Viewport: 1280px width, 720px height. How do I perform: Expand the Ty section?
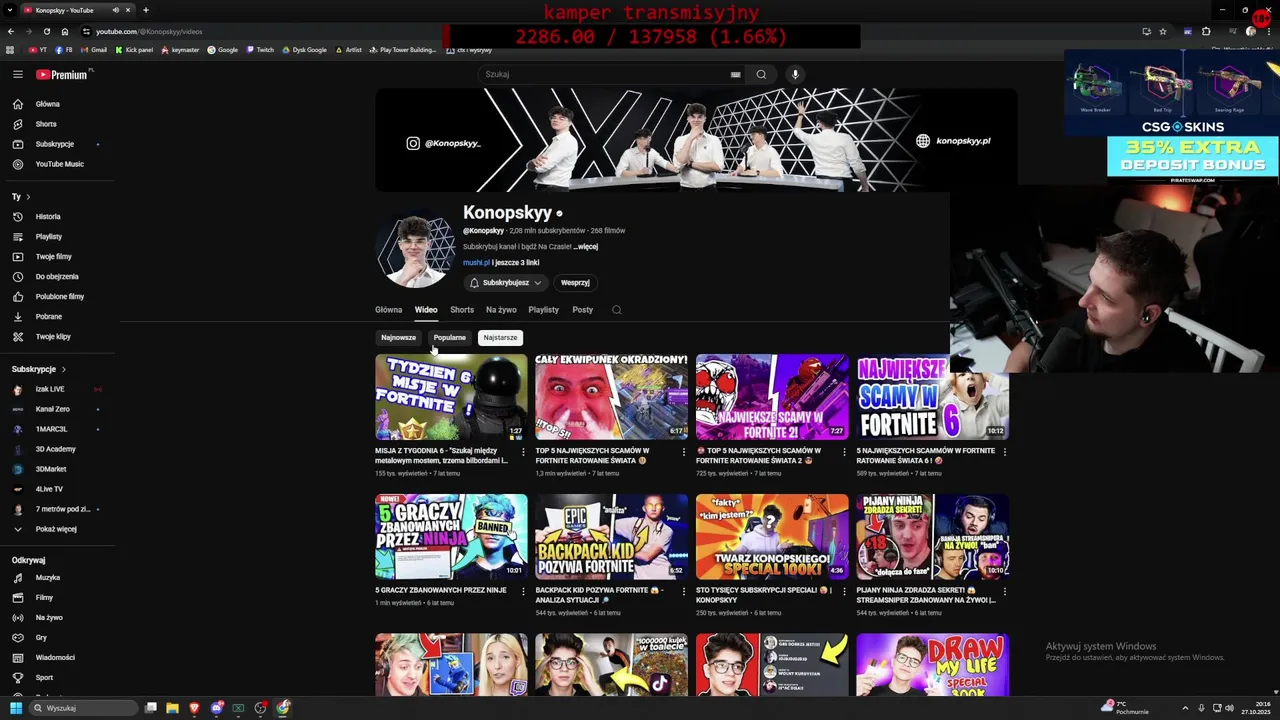pos(21,197)
